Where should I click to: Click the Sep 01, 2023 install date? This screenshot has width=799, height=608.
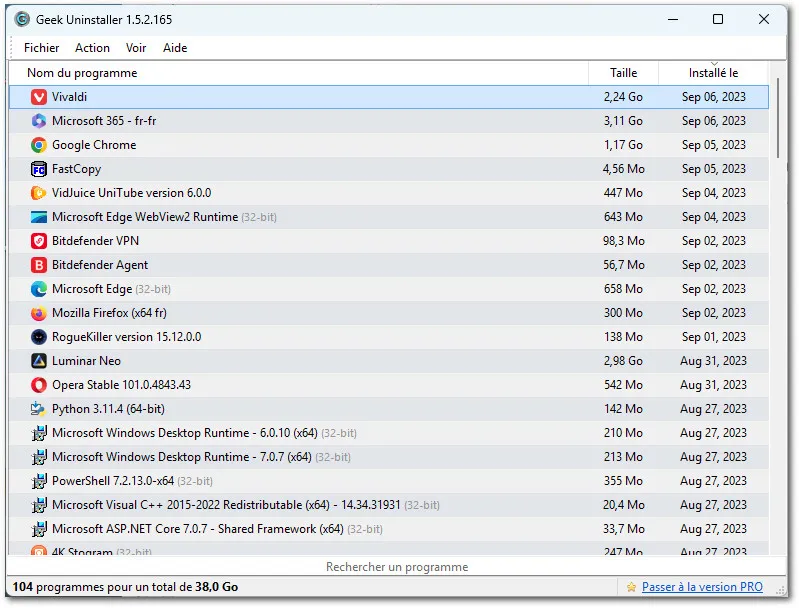(713, 337)
